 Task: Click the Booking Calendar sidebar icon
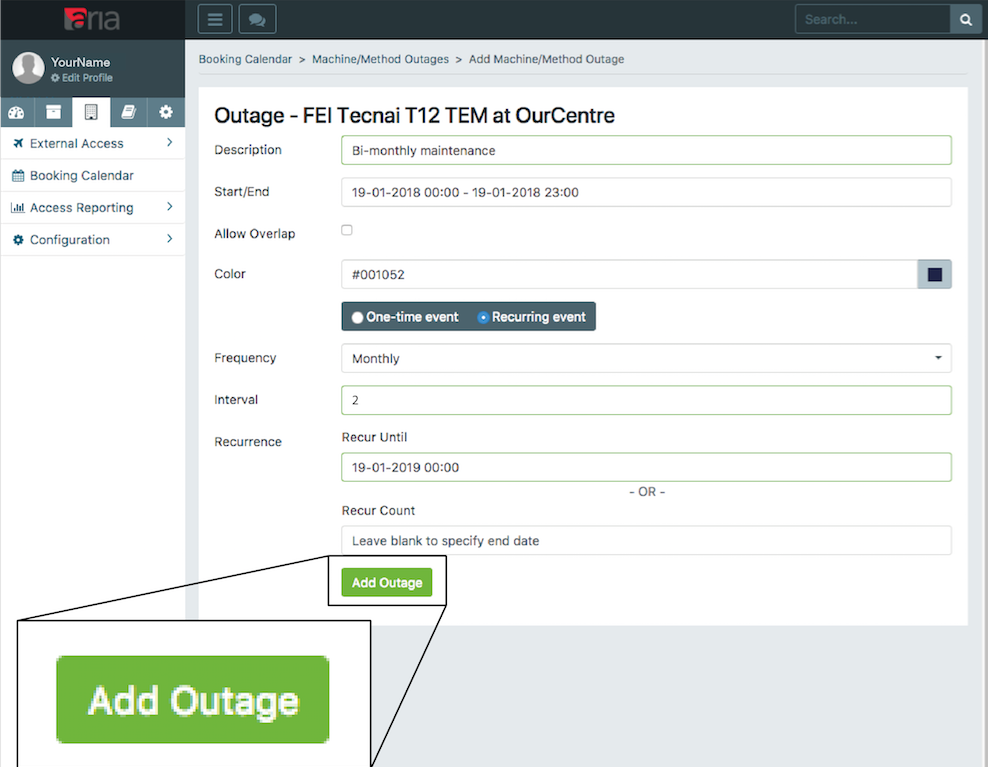coord(18,176)
